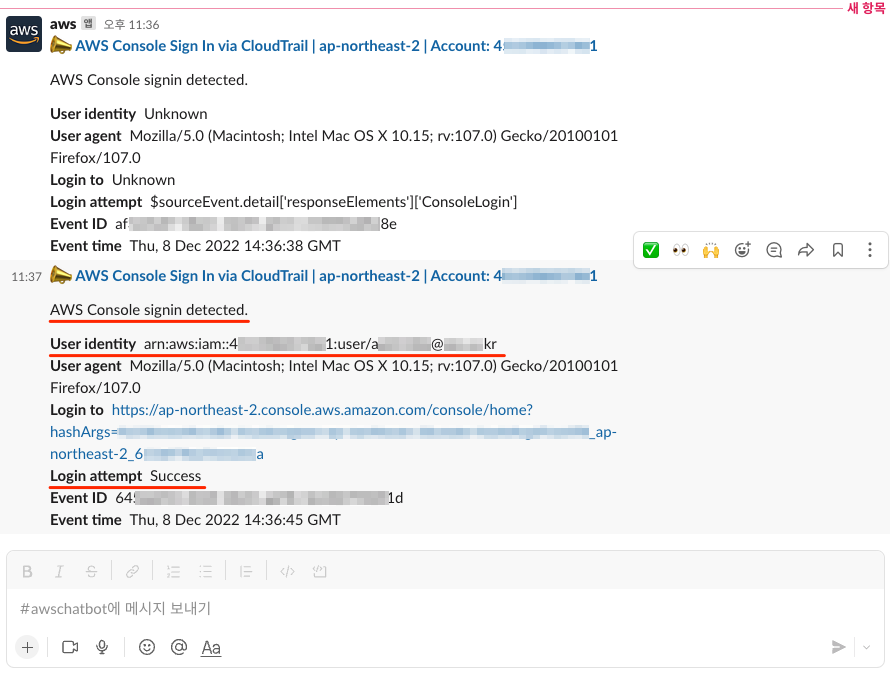Hide the formatting toolbar with the Aa button
This screenshot has height=673, width=890.
pyautogui.click(x=210, y=647)
